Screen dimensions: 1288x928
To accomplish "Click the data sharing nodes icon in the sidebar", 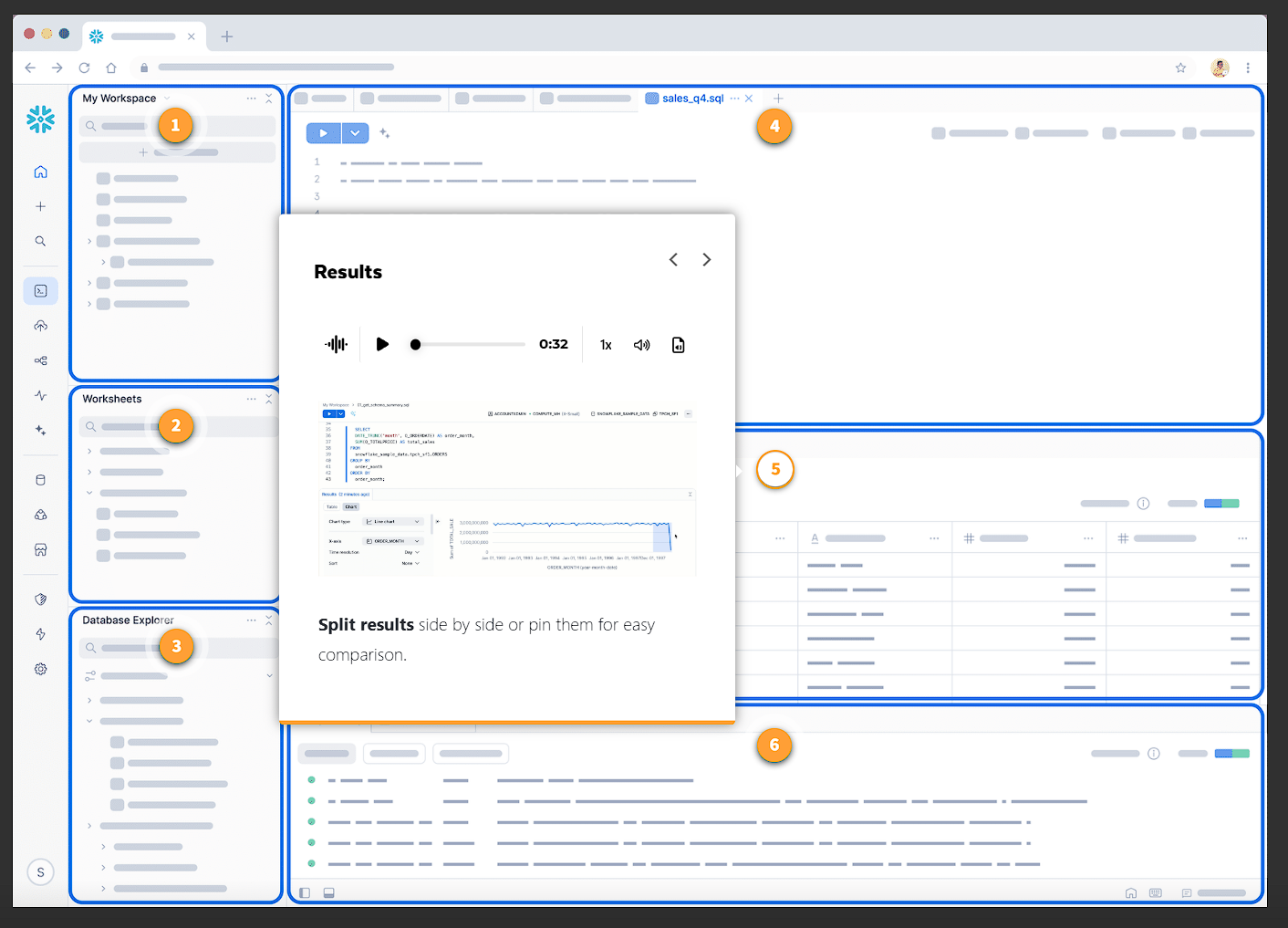I will tap(40, 360).
